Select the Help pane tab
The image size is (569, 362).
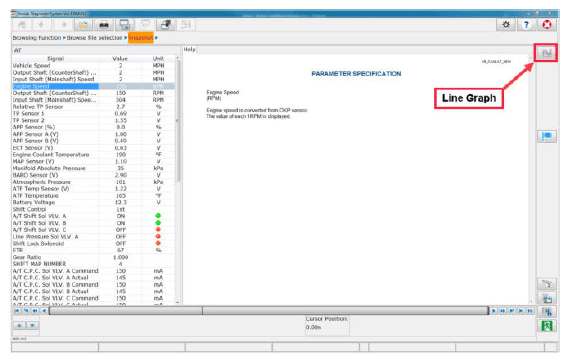tap(189, 49)
